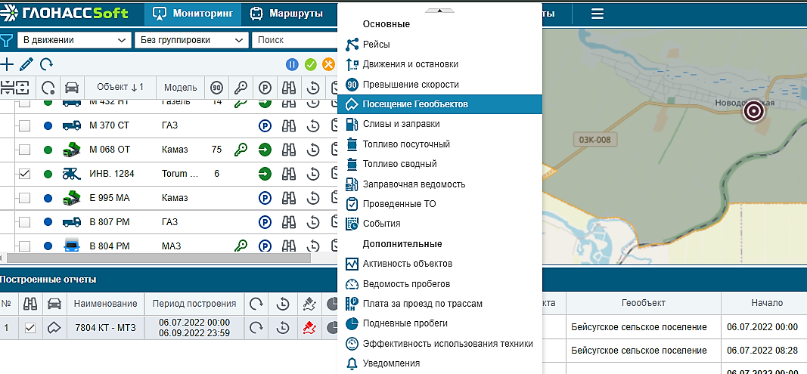Click the collapse all rows icon in header

coord(7,87)
